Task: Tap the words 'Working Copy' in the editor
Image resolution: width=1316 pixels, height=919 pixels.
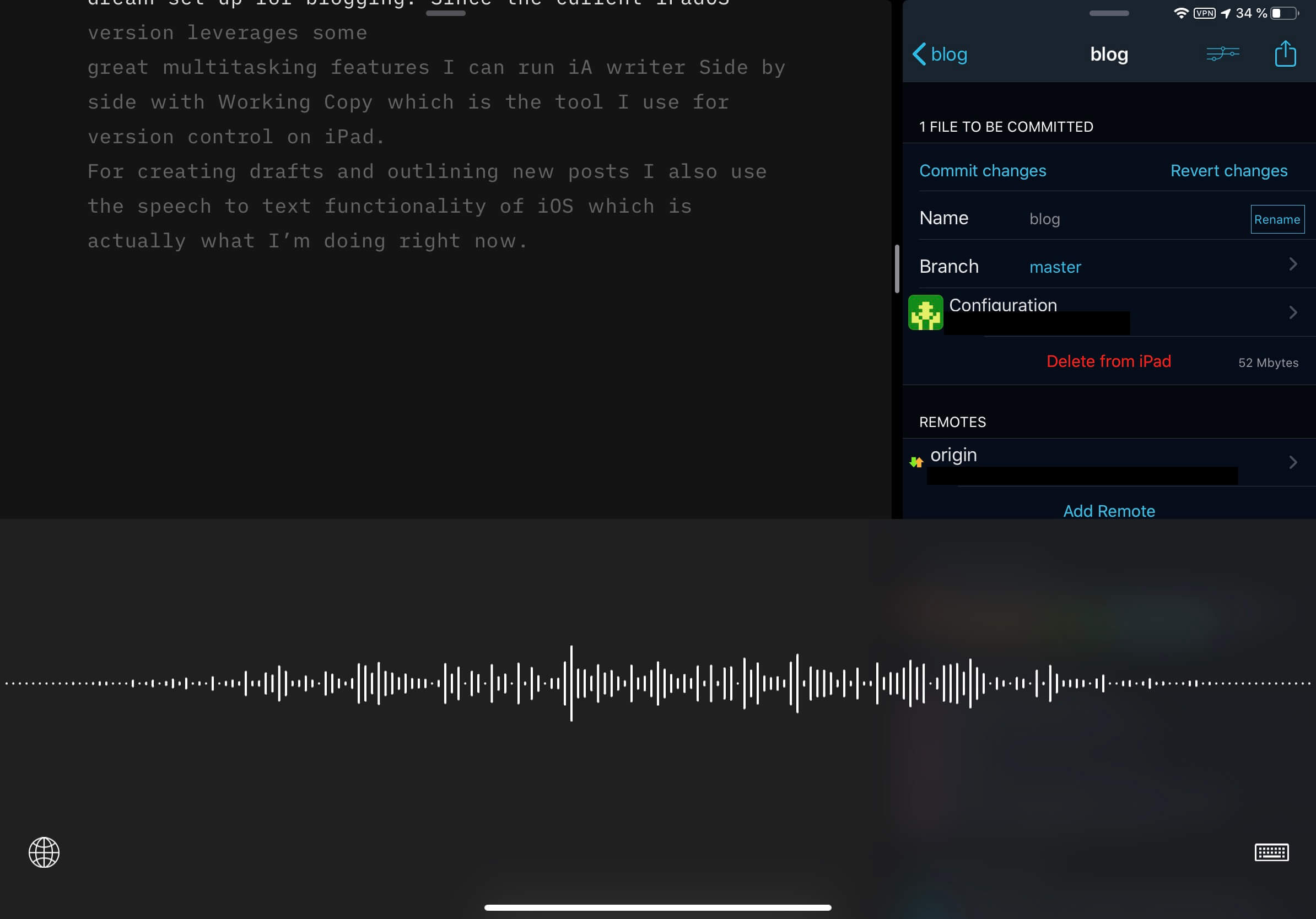Action: point(295,102)
